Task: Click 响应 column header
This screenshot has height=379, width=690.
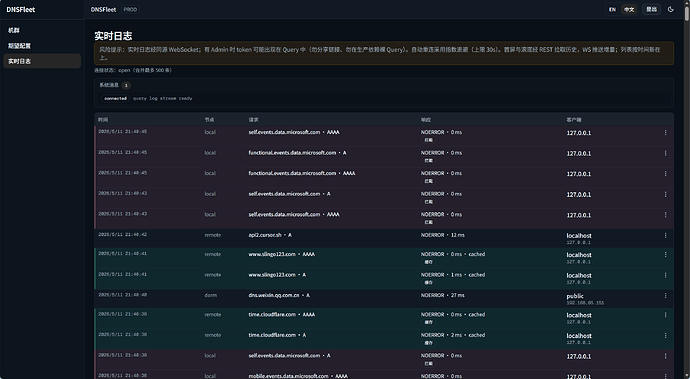Action: click(426, 120)
